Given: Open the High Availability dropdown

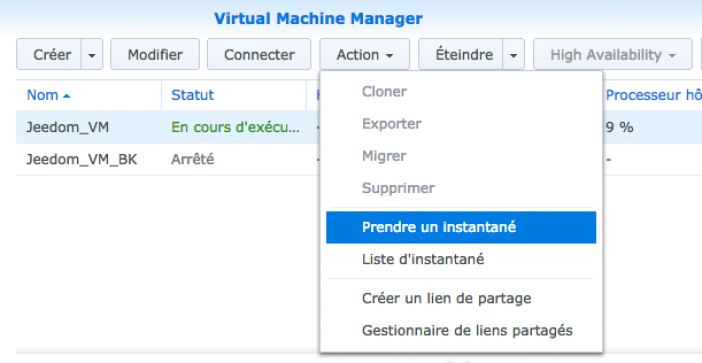Looking at the screenshot, I should click(x=612, y=55).
